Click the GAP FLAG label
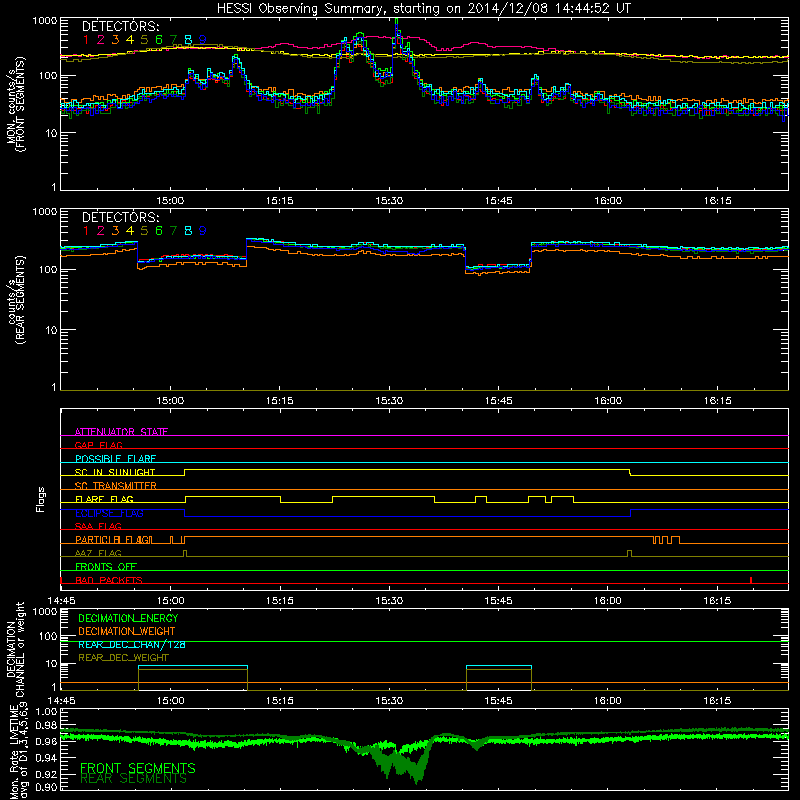This screenshot has height=800, width=800. tap(98, 445)
